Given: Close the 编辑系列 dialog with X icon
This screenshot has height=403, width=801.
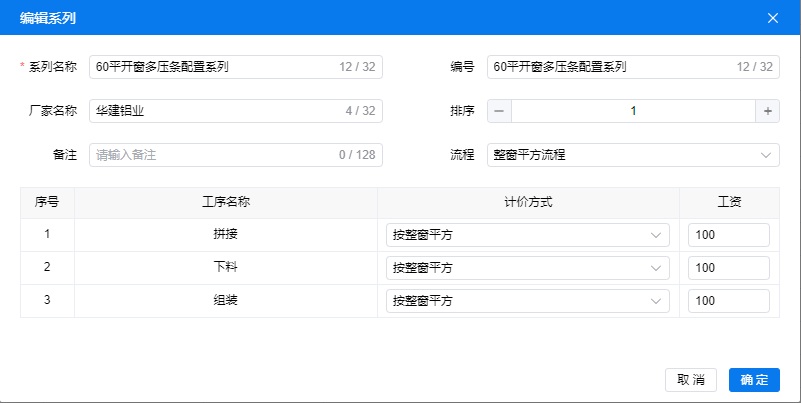Looking at the screenshot, I should coord(772,18).
